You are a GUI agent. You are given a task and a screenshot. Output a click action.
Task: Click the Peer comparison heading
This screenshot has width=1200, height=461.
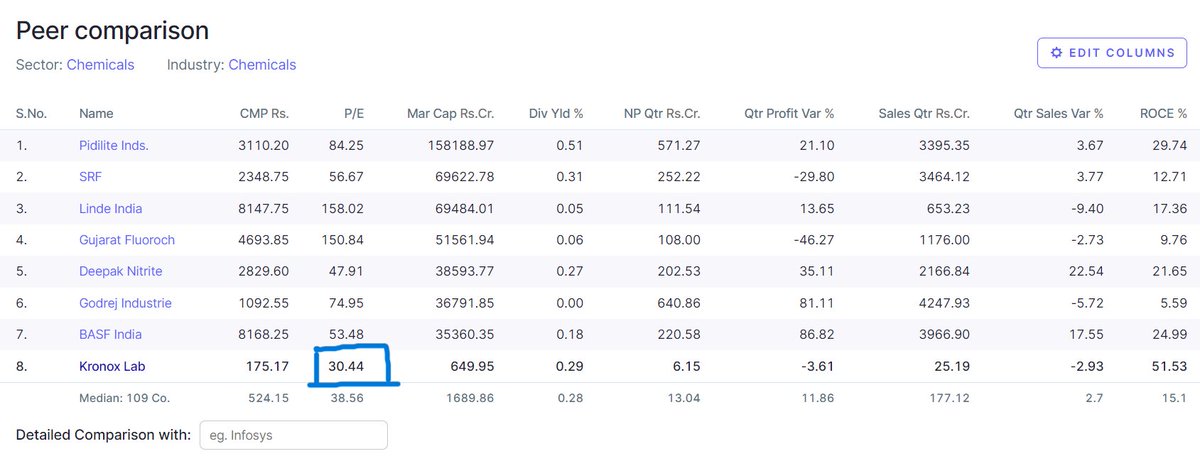tap(112, 30)
